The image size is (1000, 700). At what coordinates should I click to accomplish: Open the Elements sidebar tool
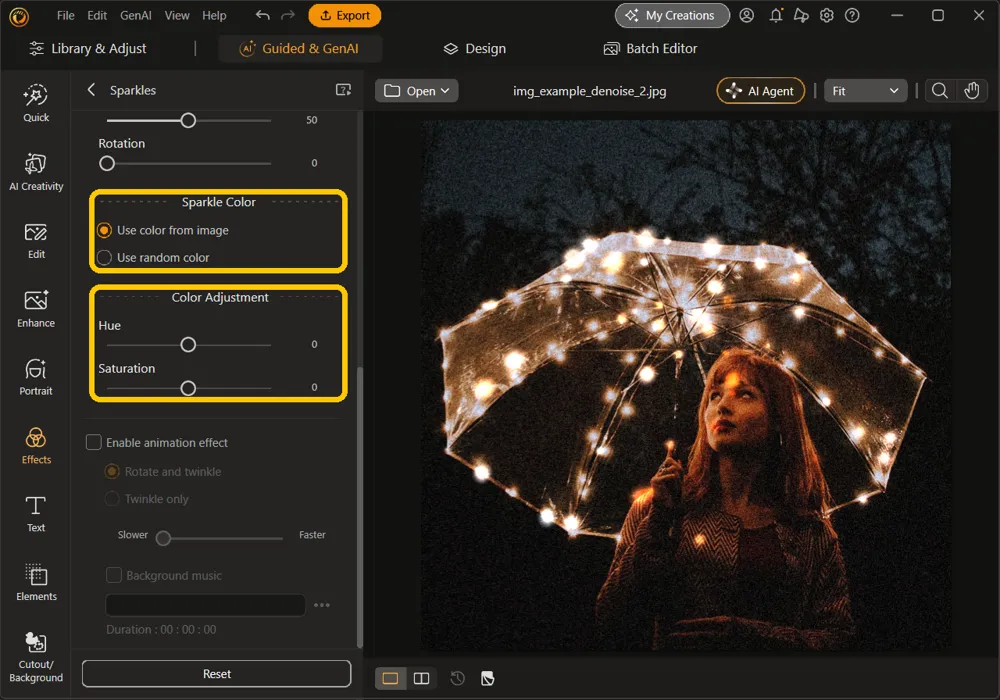coord(36,582)
